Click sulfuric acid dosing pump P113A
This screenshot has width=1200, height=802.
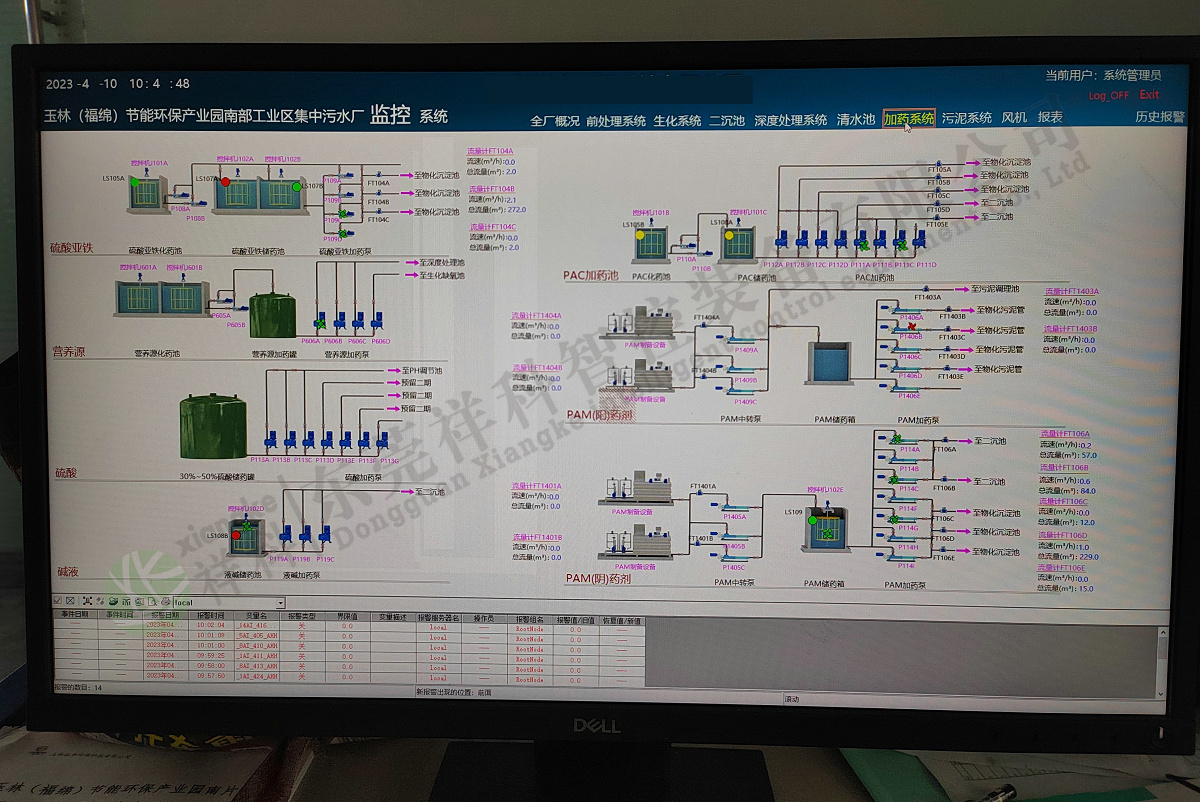pyautogui.click(x=267, y=440)
